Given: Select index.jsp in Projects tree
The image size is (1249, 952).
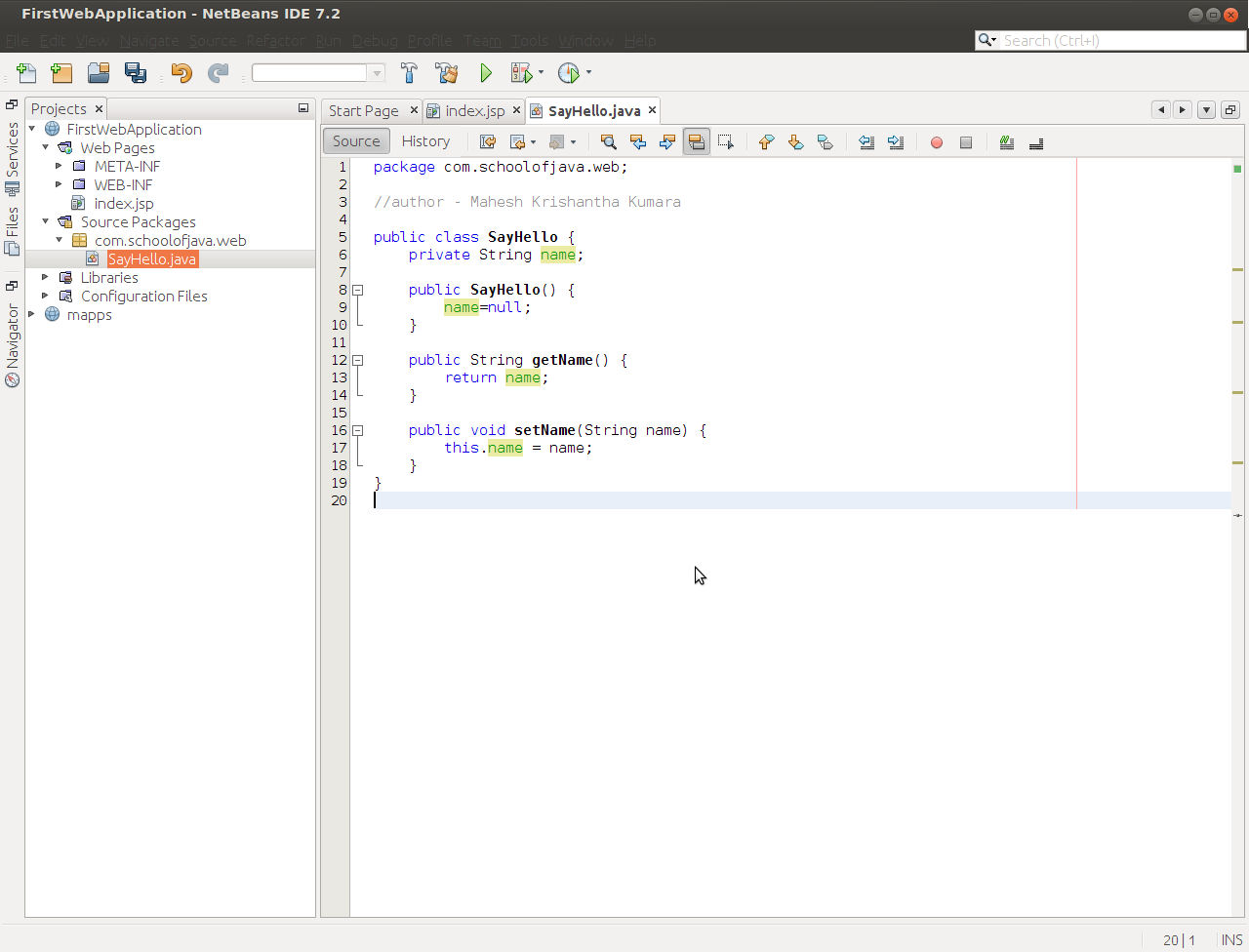Looking at the screenshot, I should coord(124,204).
